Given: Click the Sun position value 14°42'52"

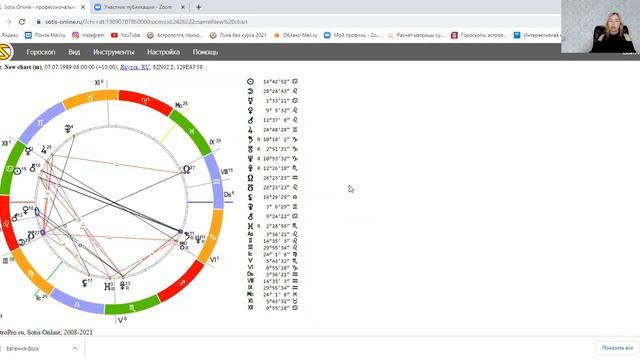Looking at the screenshot, I should 276,82.
